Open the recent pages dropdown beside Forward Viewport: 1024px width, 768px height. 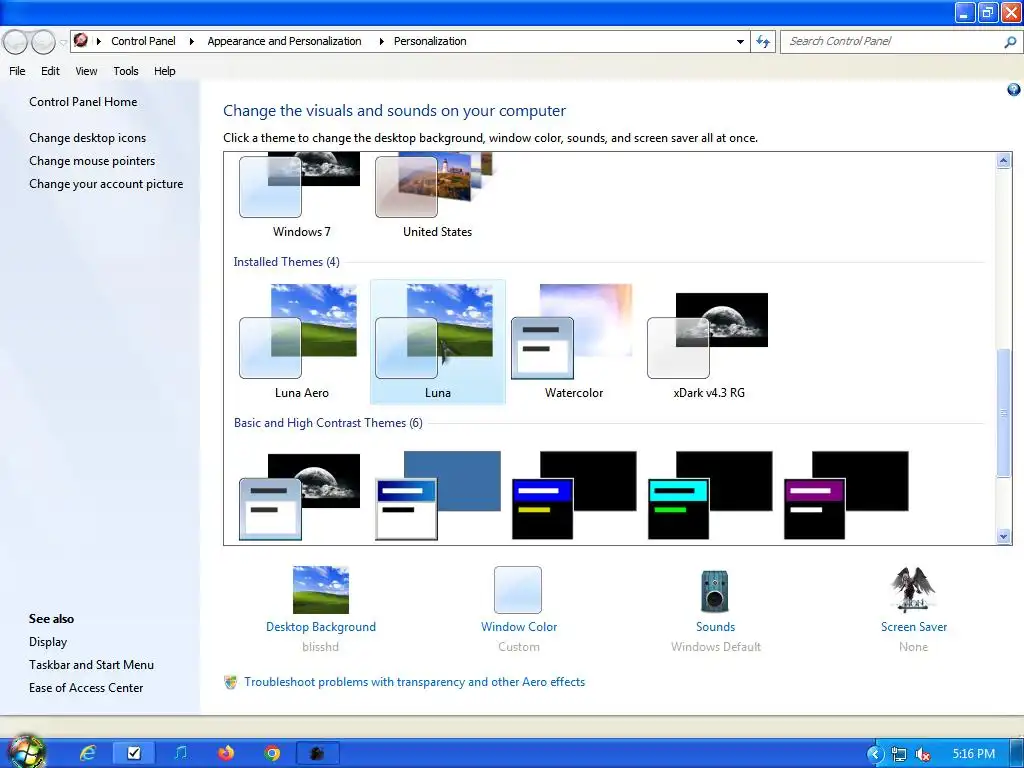click(x=63, y=42)
